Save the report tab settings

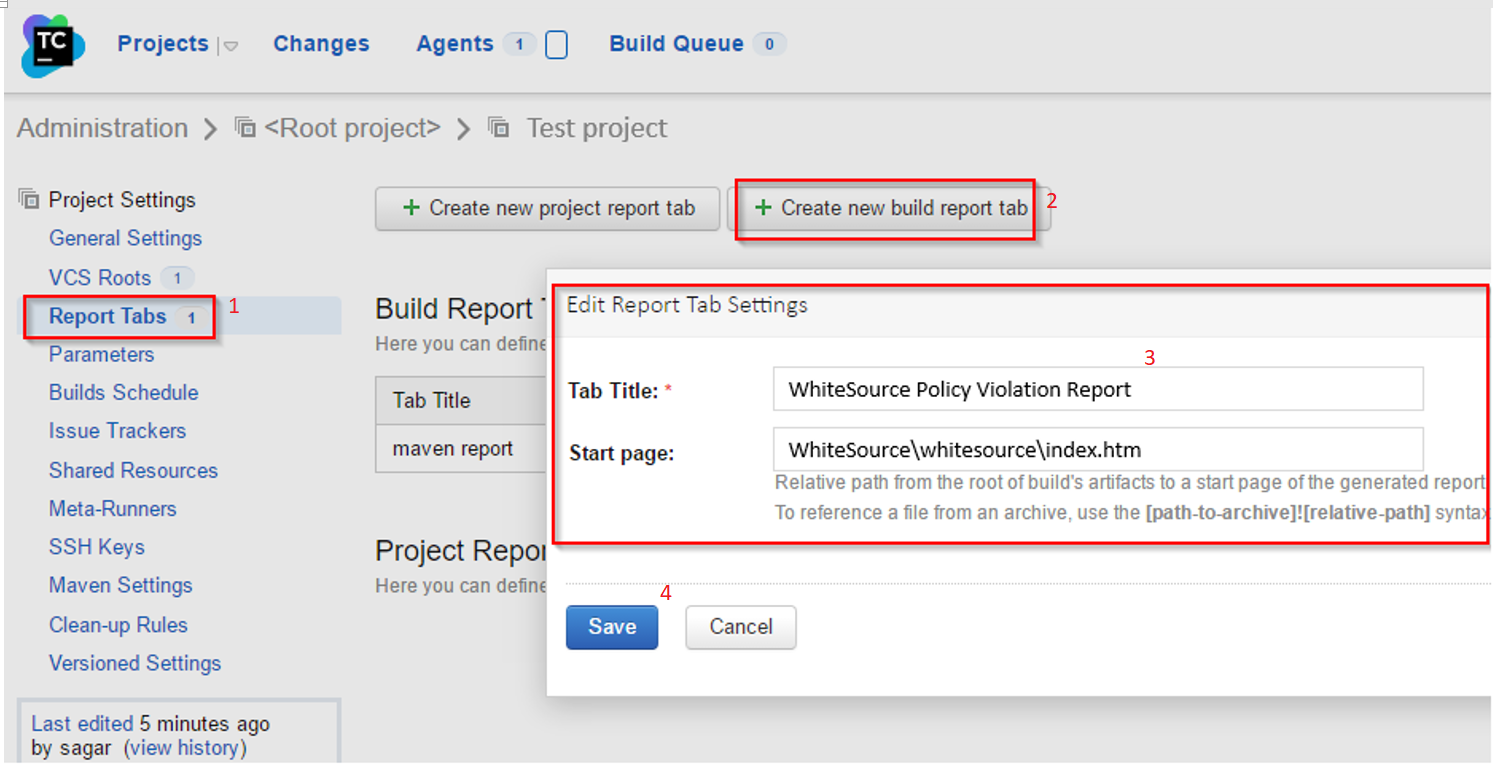[612, 627]
